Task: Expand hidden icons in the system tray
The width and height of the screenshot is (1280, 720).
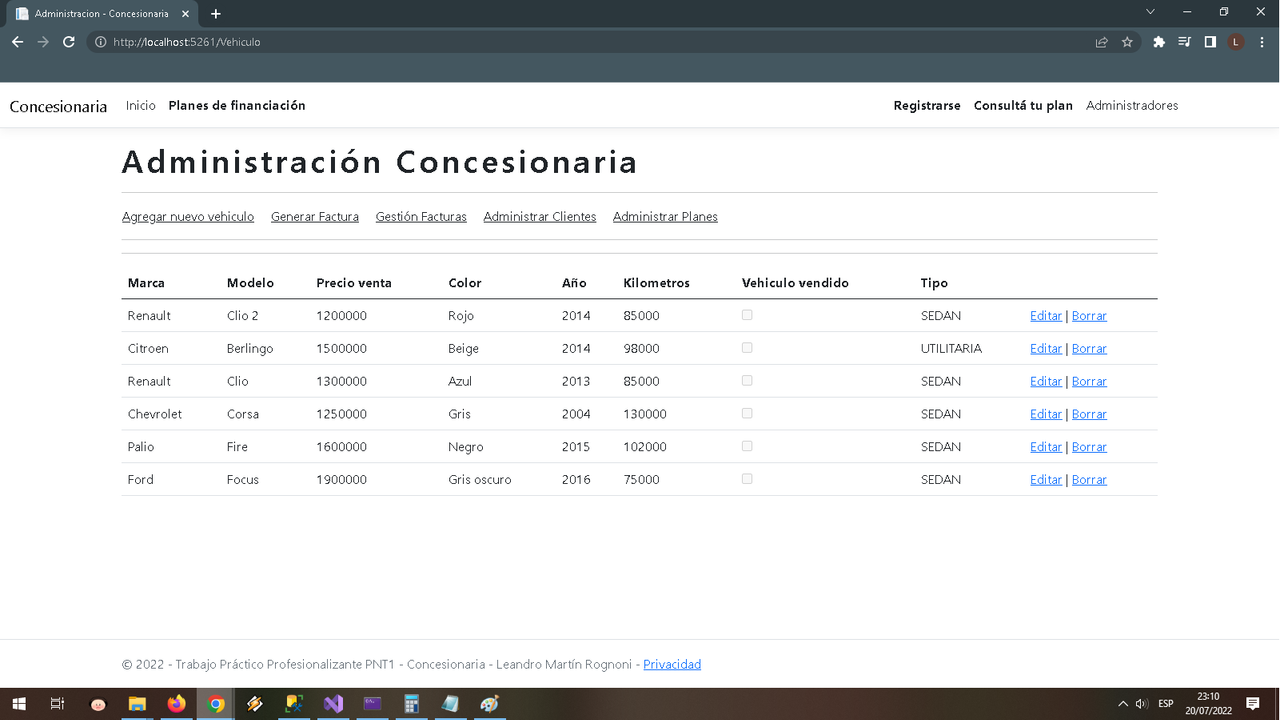Action: pyautogui.click(x=1121, y=703)
